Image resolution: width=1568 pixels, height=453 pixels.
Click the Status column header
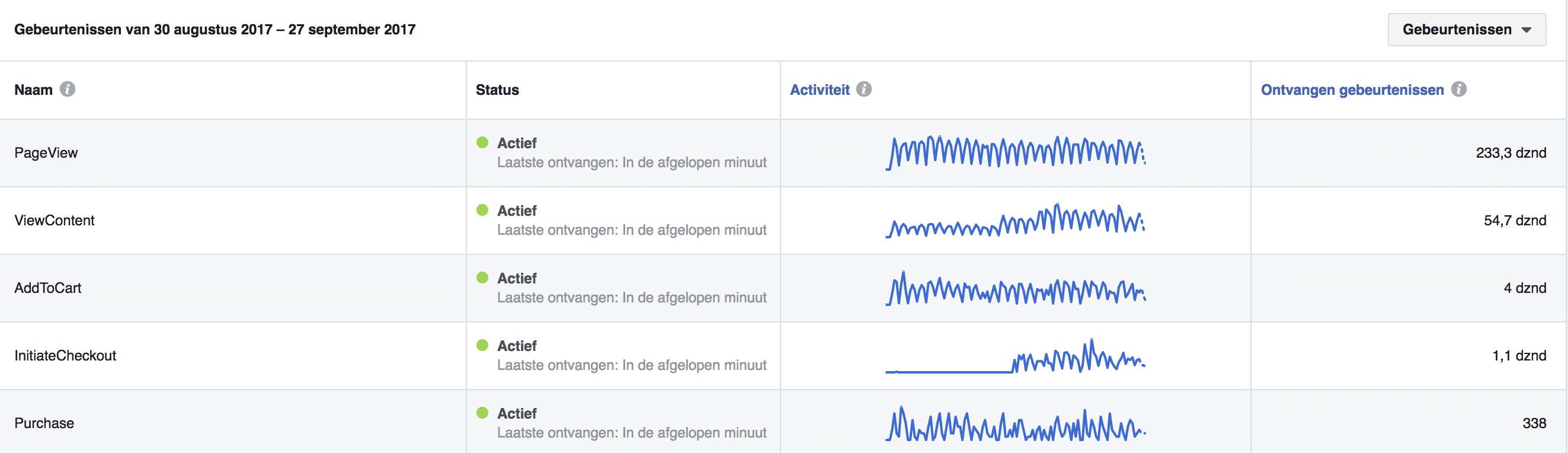(497, 90)
